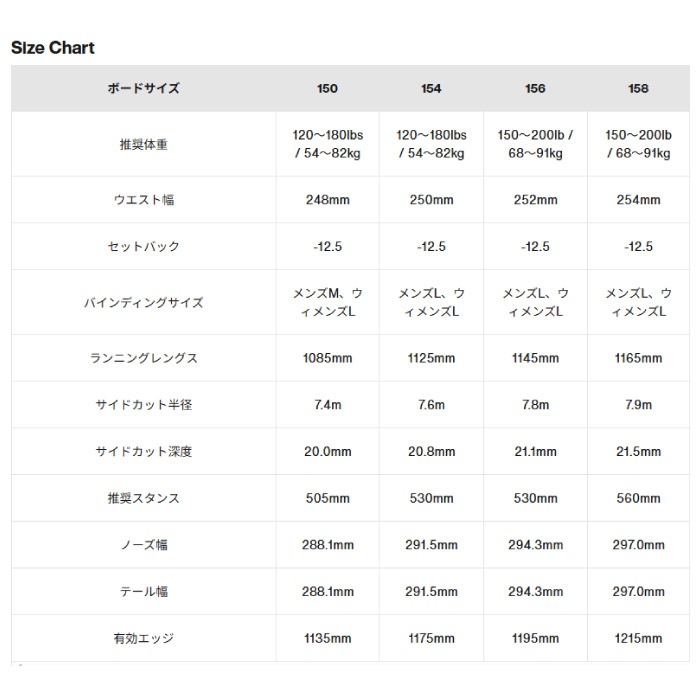Screen dimensions: 700x700
Task: Click the ノーズ幅 row label
Action: (x=143, y=545)
